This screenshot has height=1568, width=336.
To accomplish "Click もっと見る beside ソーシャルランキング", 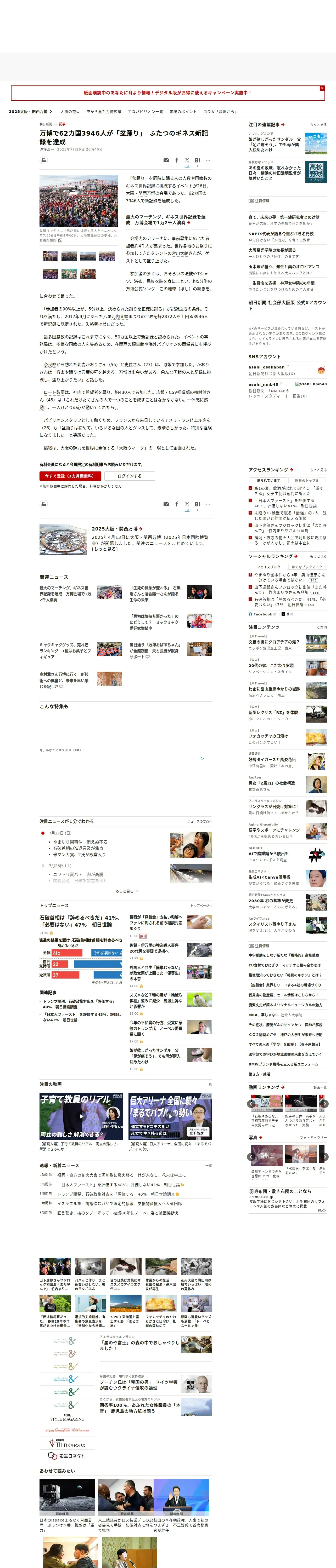I will click(318, 556).
